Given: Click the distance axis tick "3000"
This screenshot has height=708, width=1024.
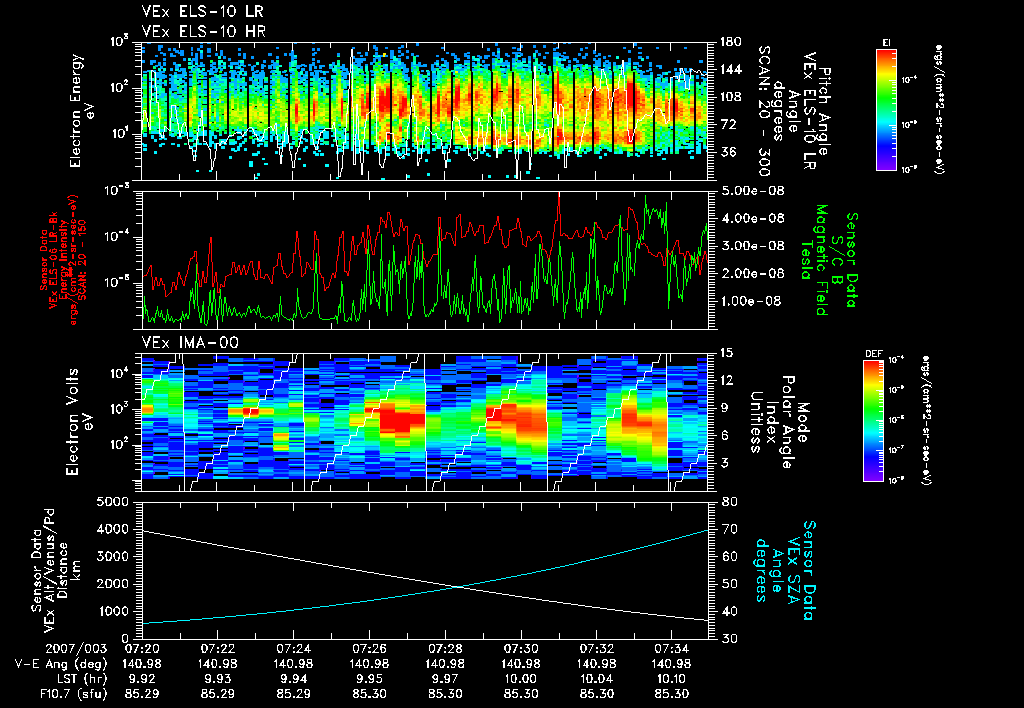Looking at the screenshot, I should point(112,556).
